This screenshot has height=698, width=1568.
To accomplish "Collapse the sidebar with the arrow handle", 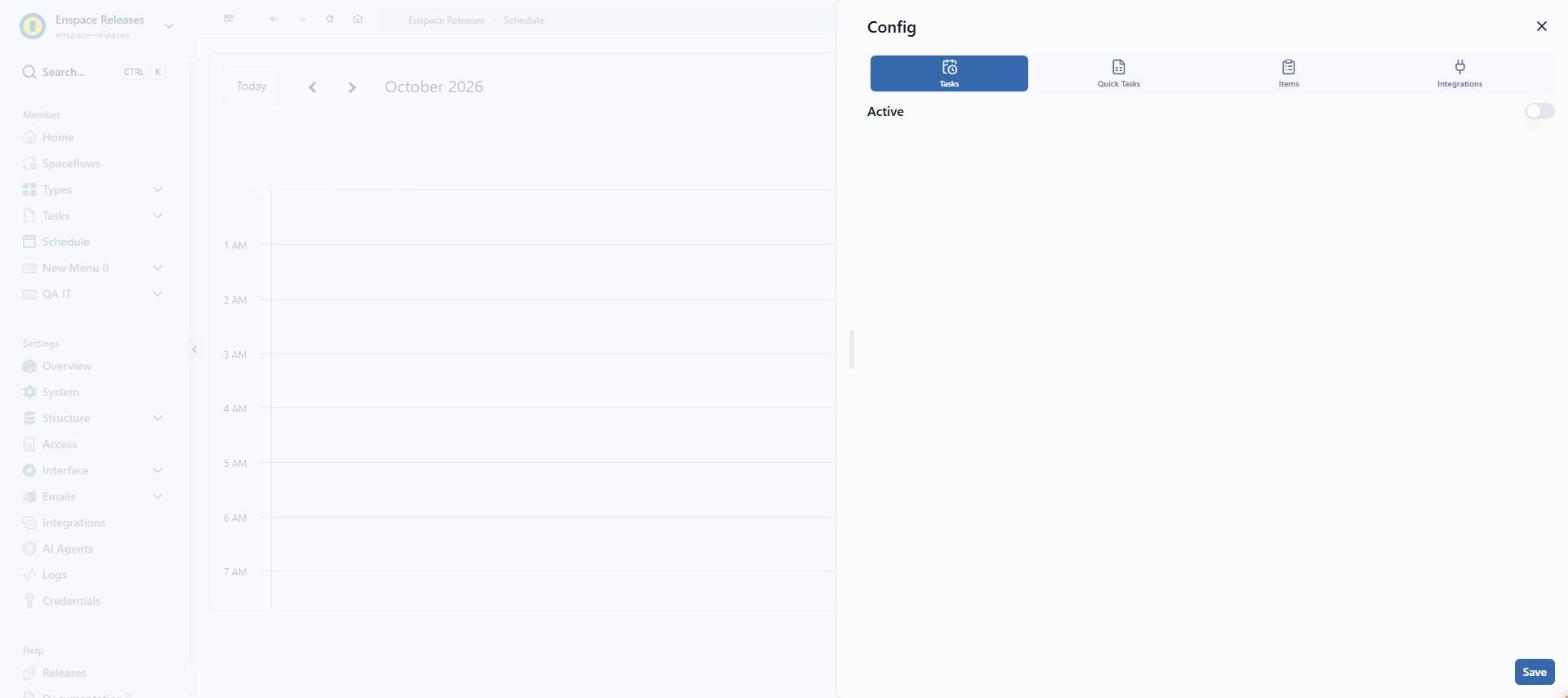I will coord(194,349).
